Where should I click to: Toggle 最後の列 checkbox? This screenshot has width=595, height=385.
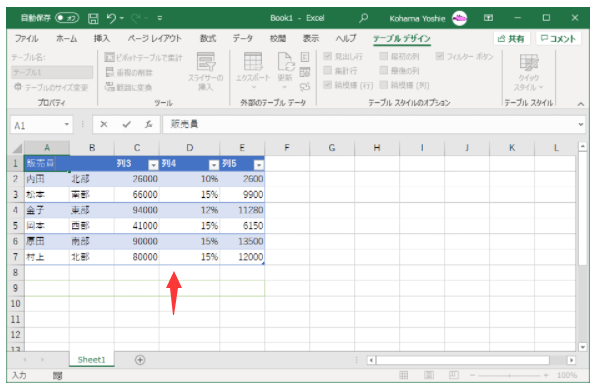(384, 70)
